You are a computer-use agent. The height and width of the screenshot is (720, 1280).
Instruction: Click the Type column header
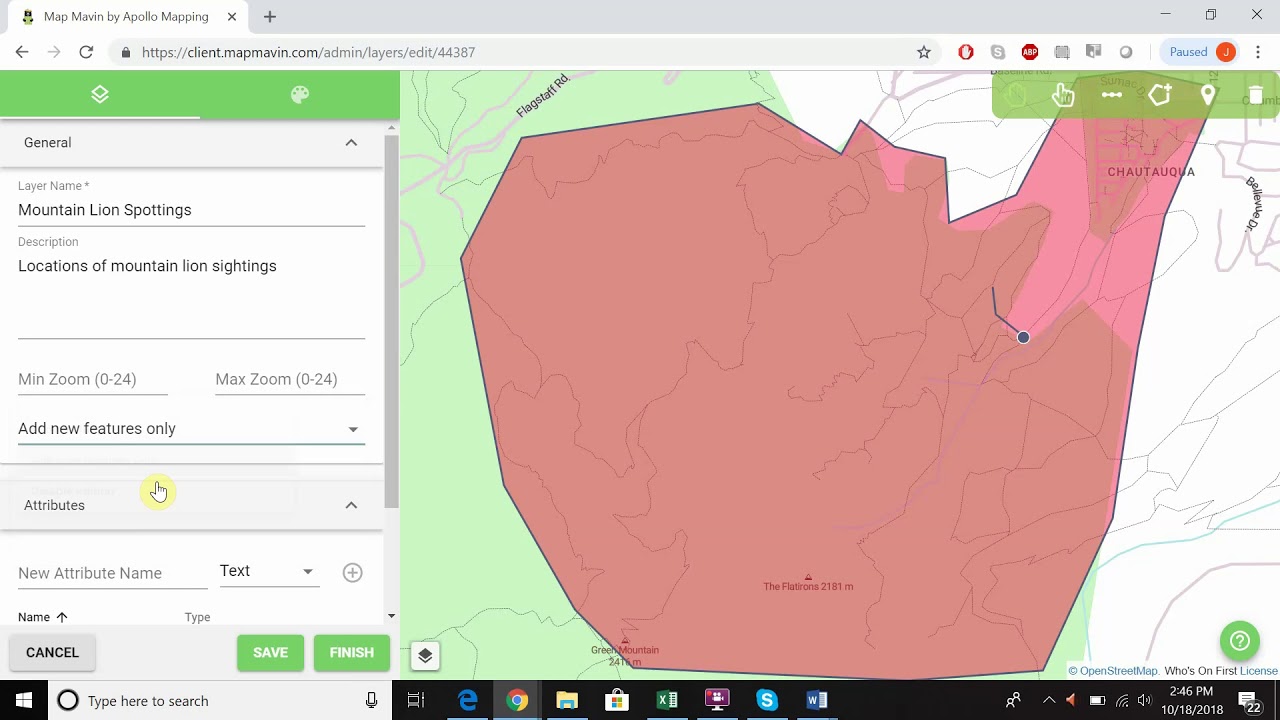pyautogui.click(x=198, y=617)
